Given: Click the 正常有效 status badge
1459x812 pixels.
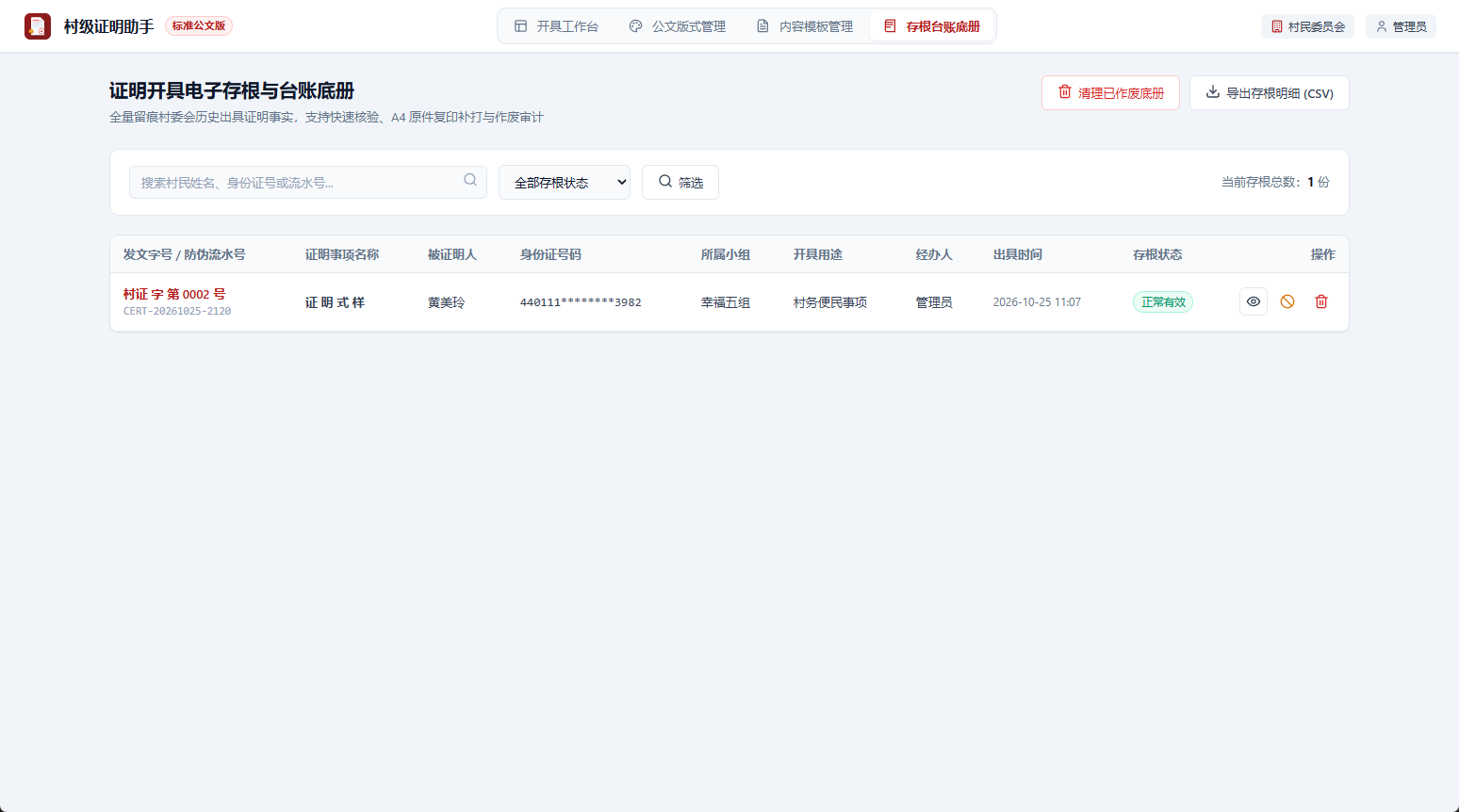Looking at the screenshot, I should coord(1163,302).
